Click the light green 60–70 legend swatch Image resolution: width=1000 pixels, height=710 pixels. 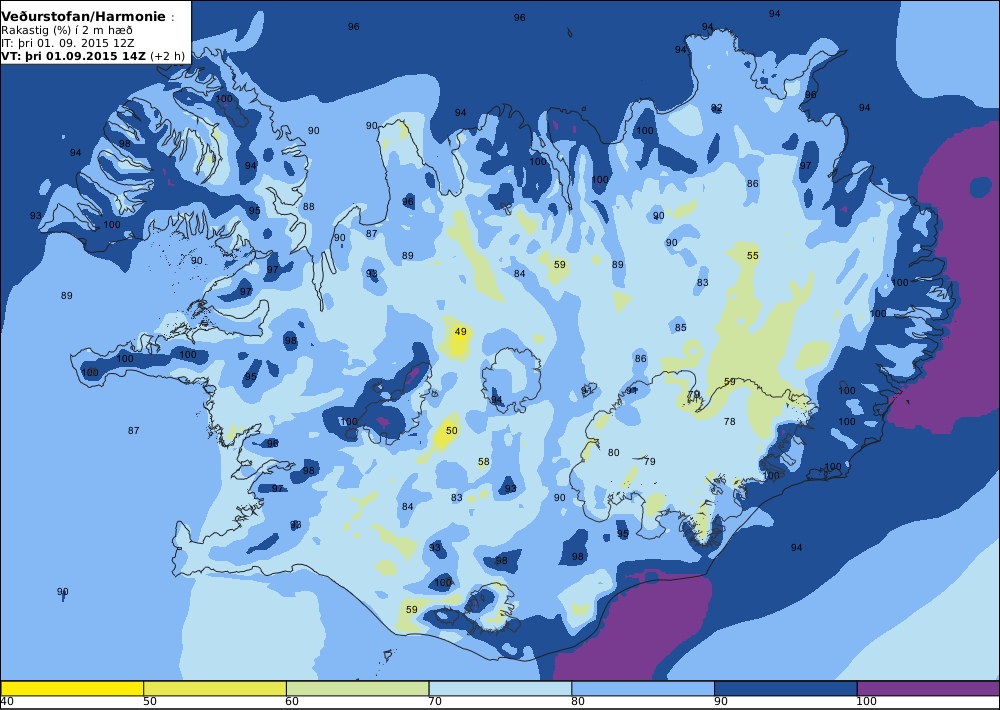tap(358, 688)
